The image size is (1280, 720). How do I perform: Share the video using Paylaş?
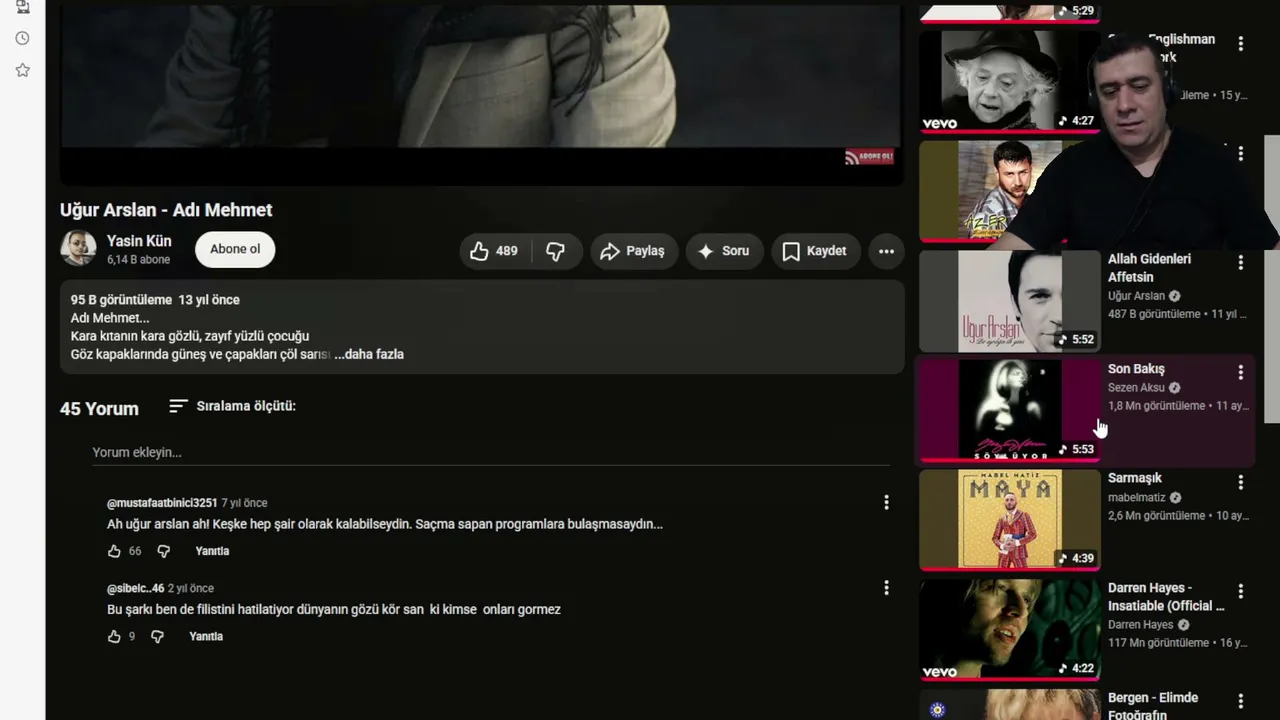pos(633,251)
